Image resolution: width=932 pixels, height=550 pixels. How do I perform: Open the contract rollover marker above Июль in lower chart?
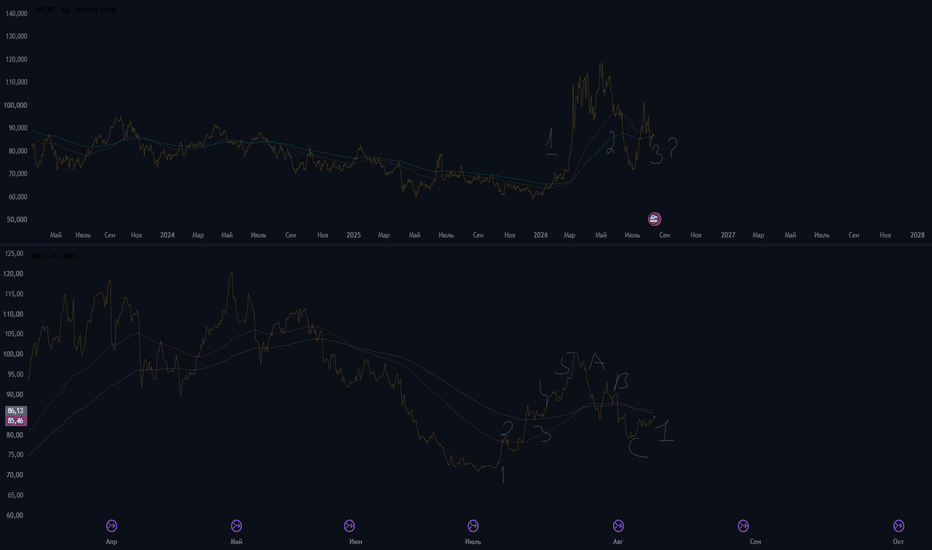[473, 526]
